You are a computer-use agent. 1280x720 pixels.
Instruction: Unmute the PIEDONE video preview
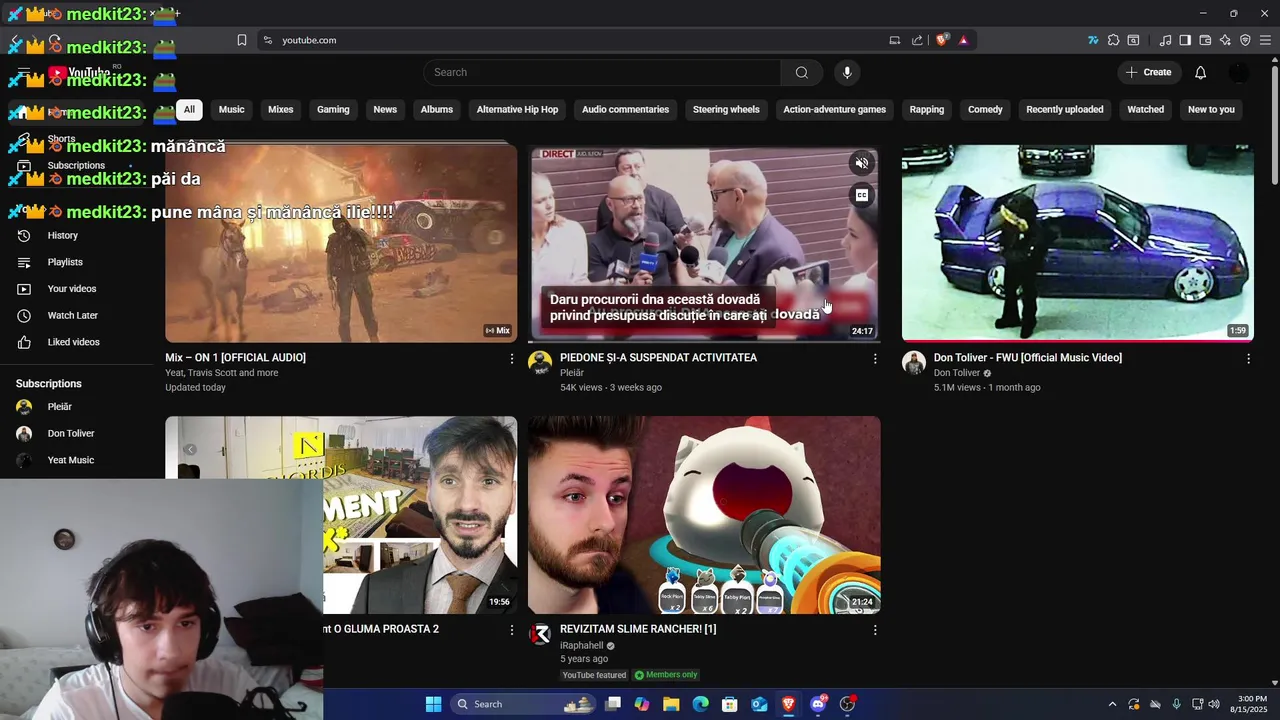click(861, 163)
